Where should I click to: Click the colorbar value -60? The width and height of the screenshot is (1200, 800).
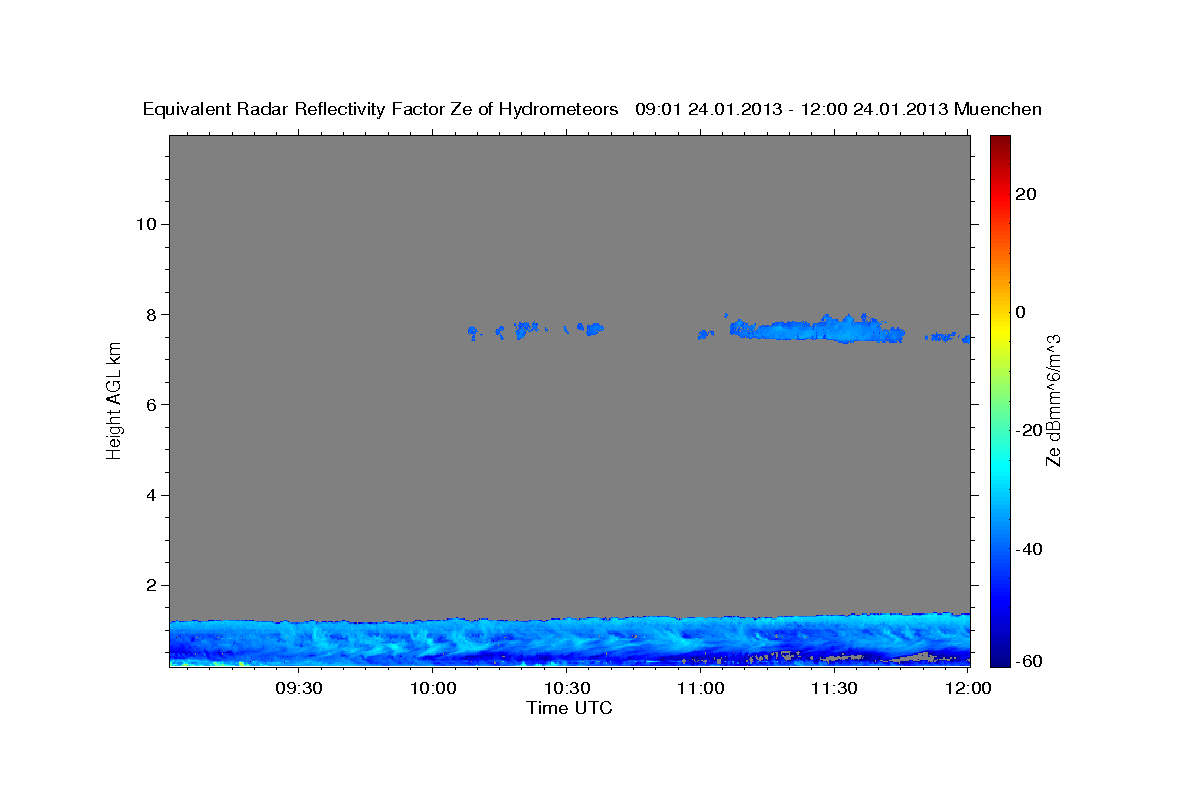pyautogui.click(x=1029, y=661)
